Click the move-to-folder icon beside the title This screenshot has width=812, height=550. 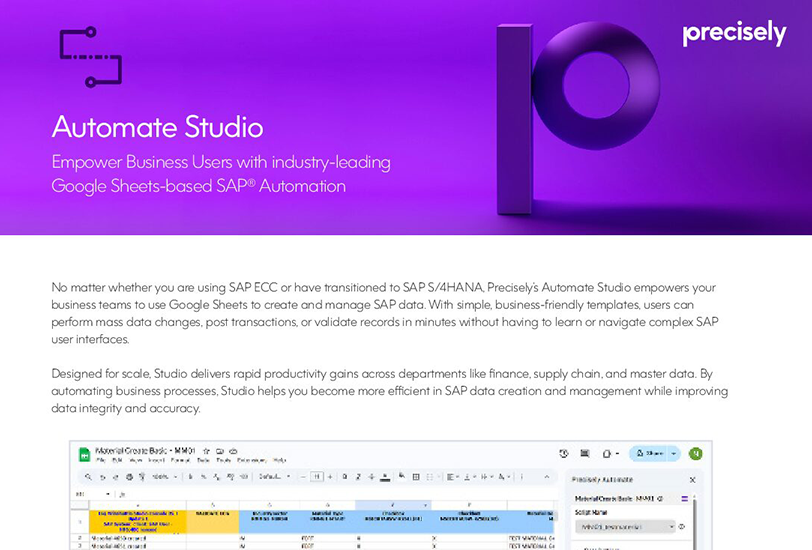click(220, 451)
